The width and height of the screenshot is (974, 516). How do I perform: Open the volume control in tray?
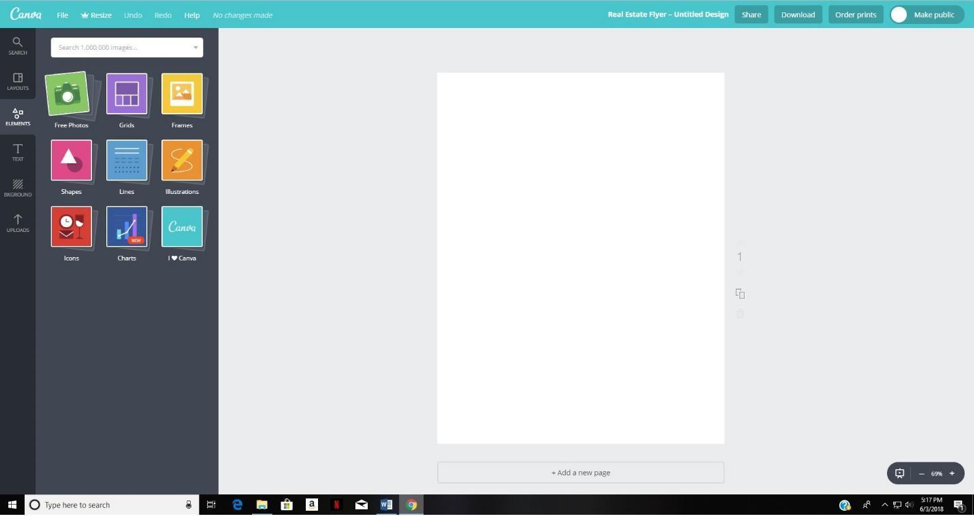click(909, 505)
